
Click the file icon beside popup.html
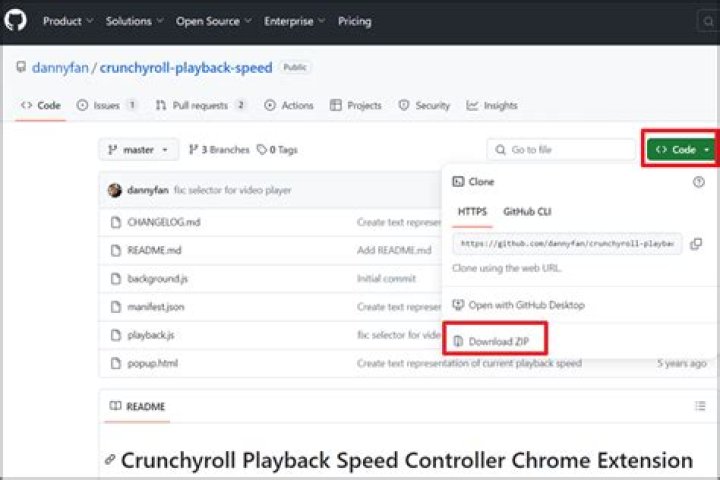tap(116, 363)
